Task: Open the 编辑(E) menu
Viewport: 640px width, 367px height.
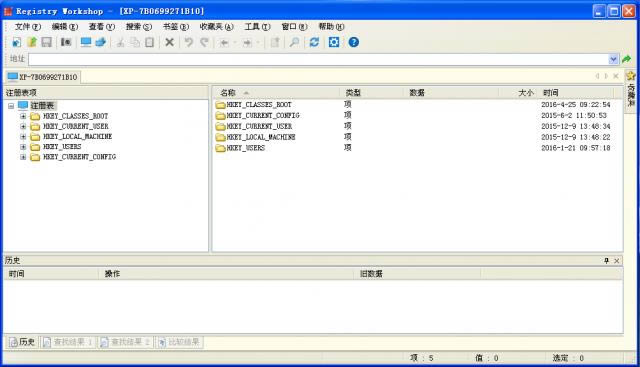Action: 64,27
